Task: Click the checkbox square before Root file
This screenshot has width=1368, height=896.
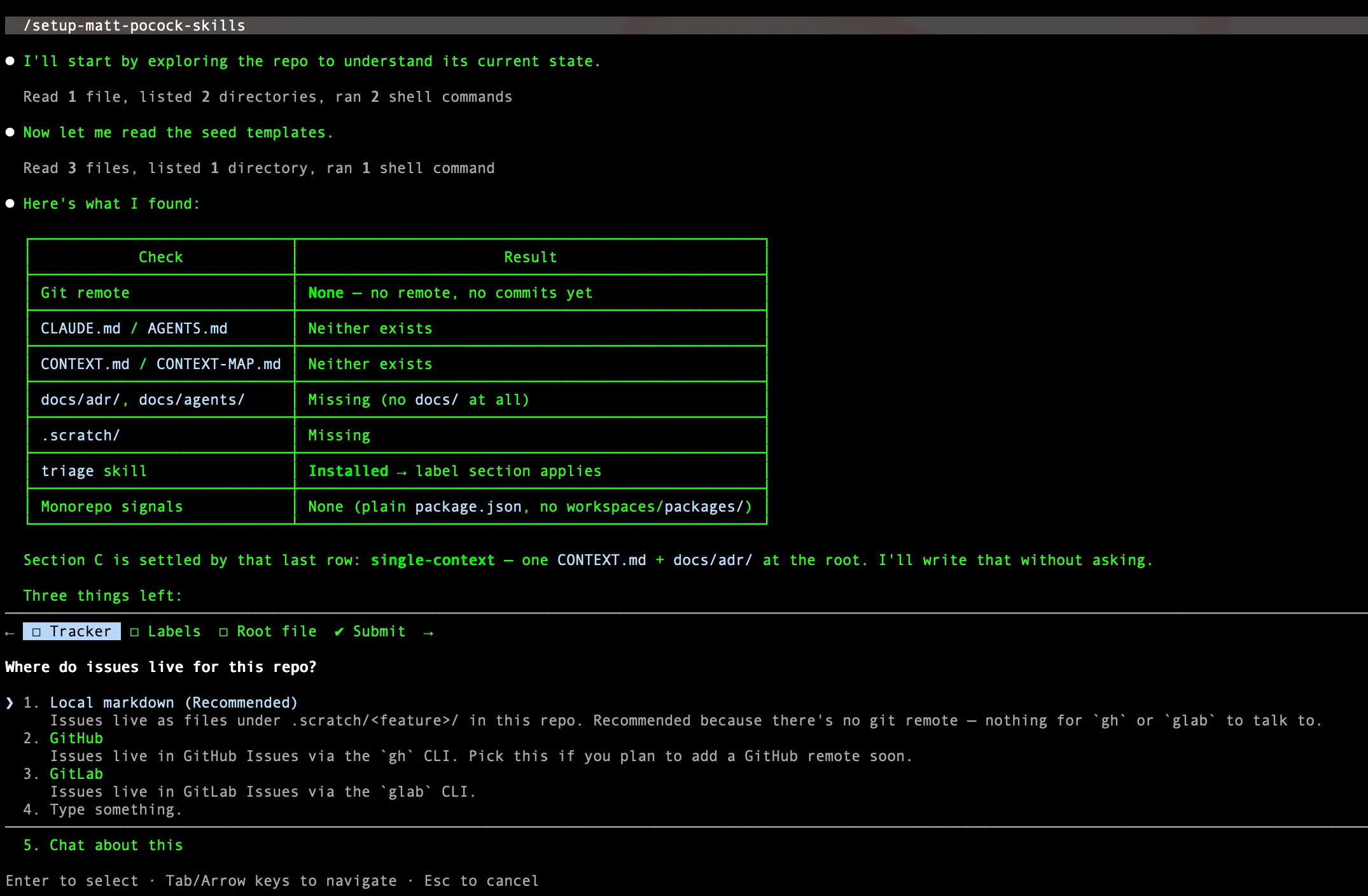Action: (x=223, y=632)
